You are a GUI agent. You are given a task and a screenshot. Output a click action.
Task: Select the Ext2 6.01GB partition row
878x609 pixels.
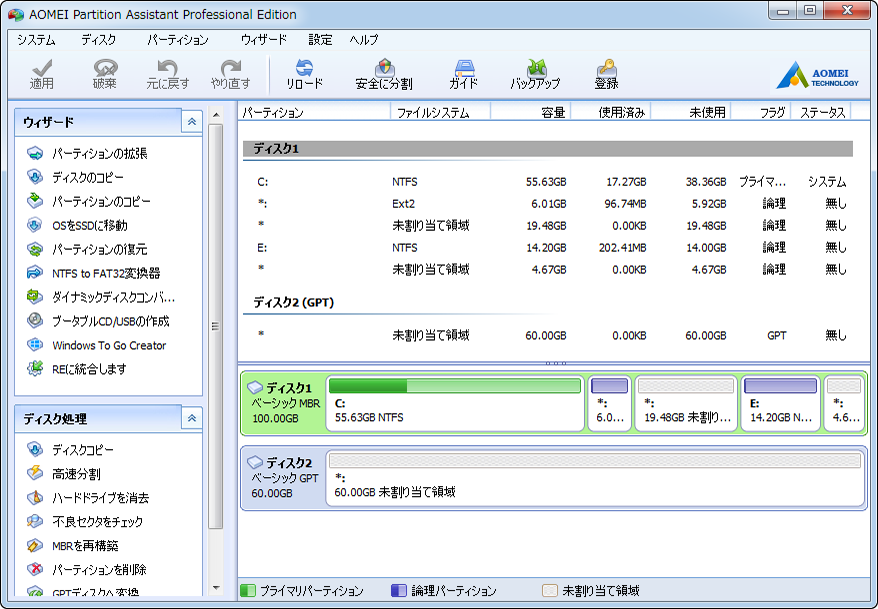point(548,204)
